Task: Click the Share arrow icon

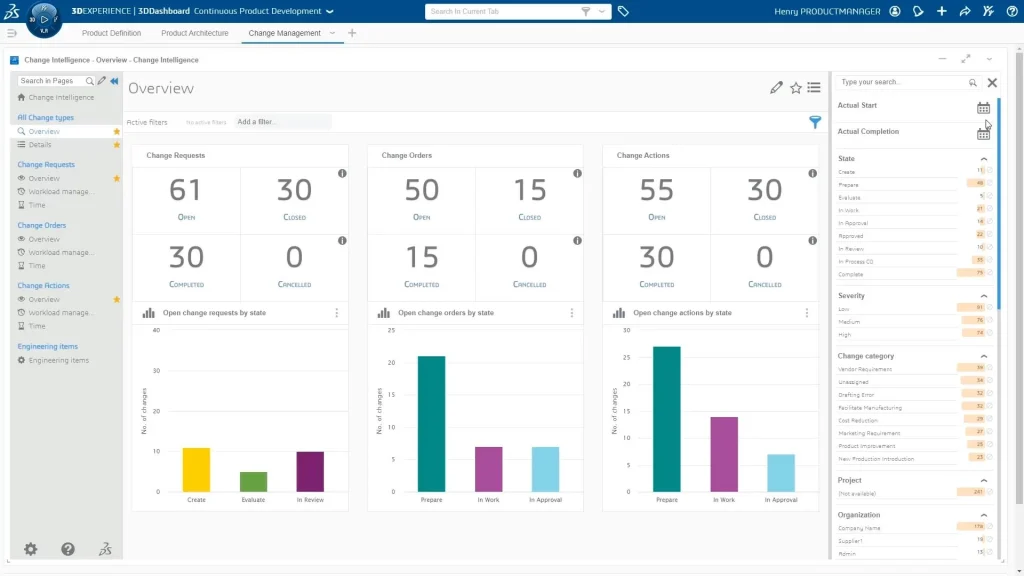Action: (964, 12)
